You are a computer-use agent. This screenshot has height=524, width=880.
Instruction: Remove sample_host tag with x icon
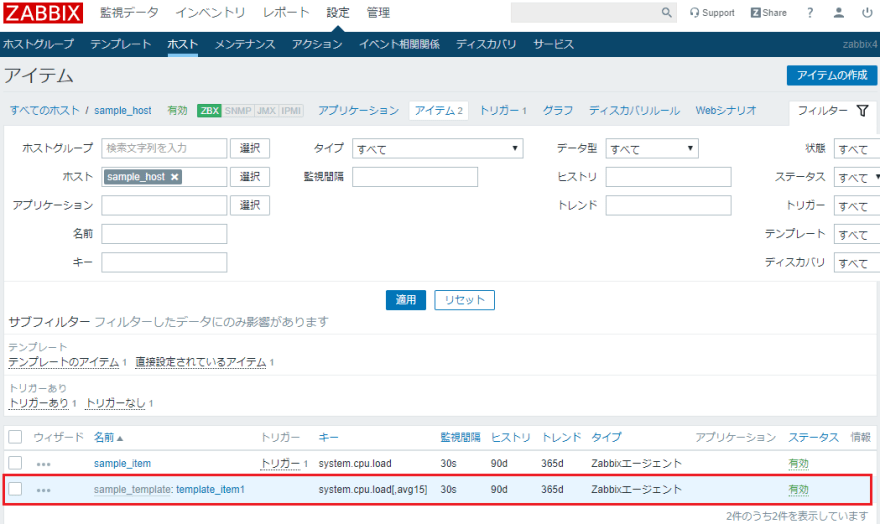coord(175,177)
